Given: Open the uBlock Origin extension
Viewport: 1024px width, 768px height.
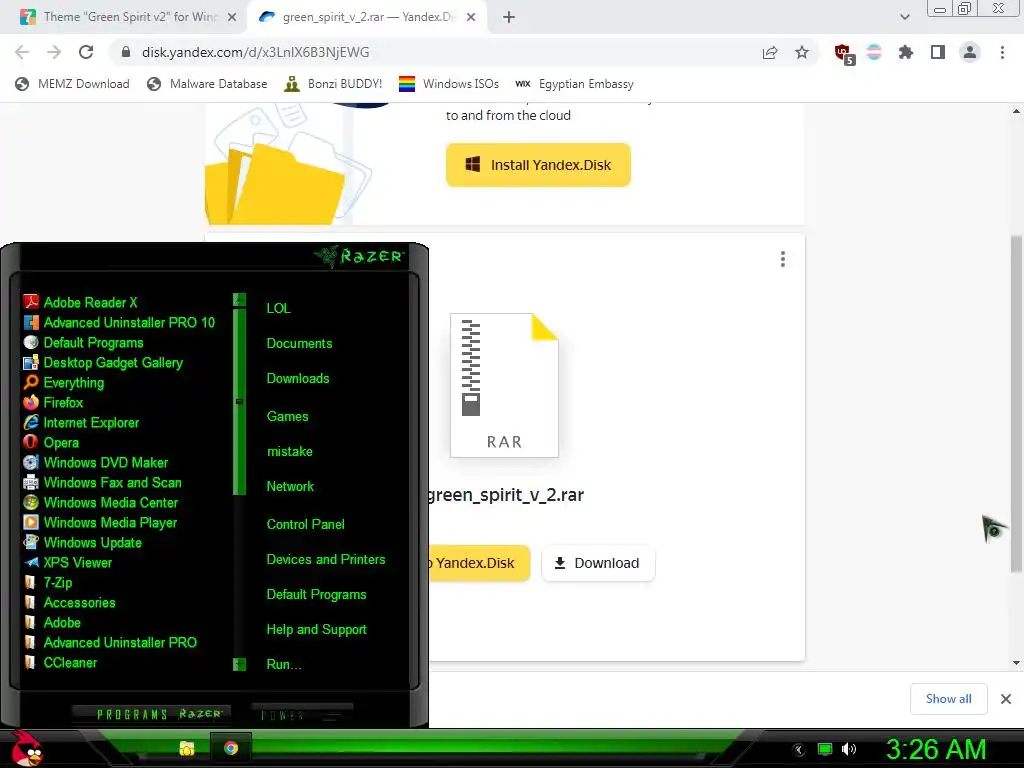Looking at the screenshot, I should point(844,54).
